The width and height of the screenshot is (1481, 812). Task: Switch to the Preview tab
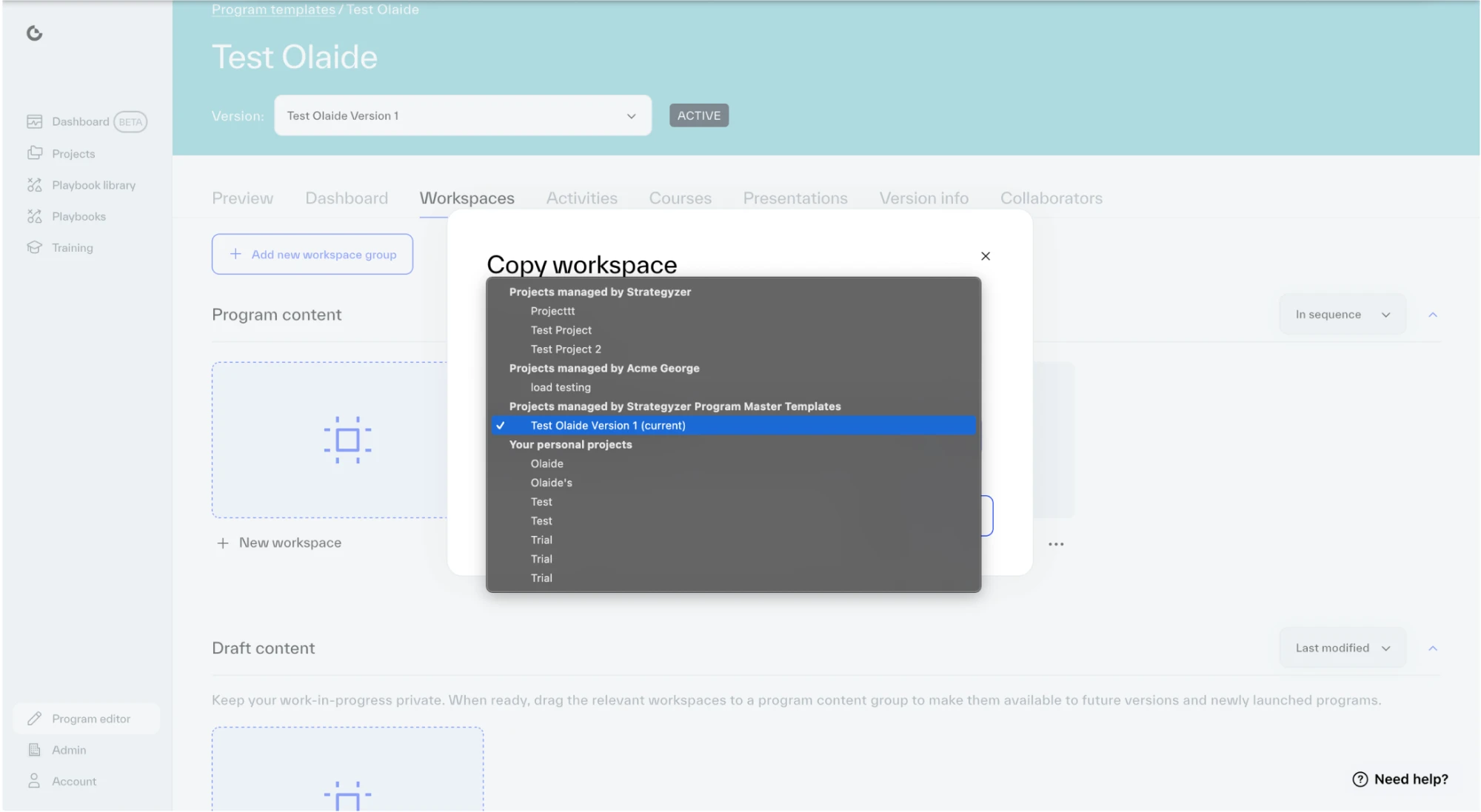pyautogui.click(x=242, y=198)
